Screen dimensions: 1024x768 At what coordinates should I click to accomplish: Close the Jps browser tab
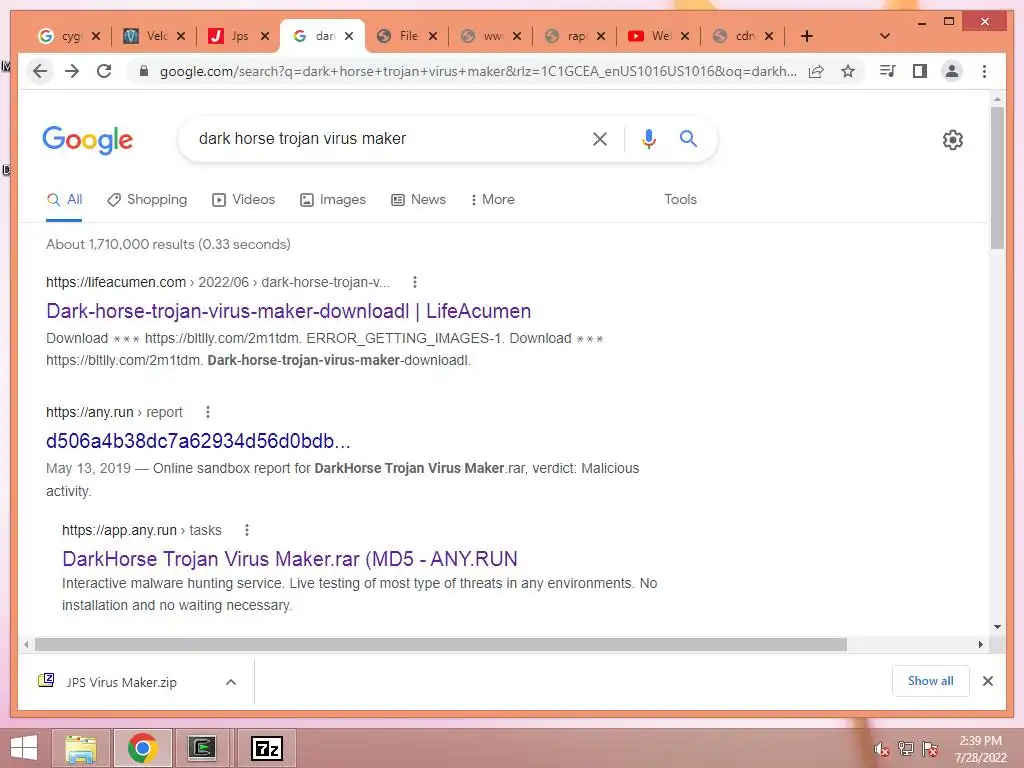[x=264, y=36]
